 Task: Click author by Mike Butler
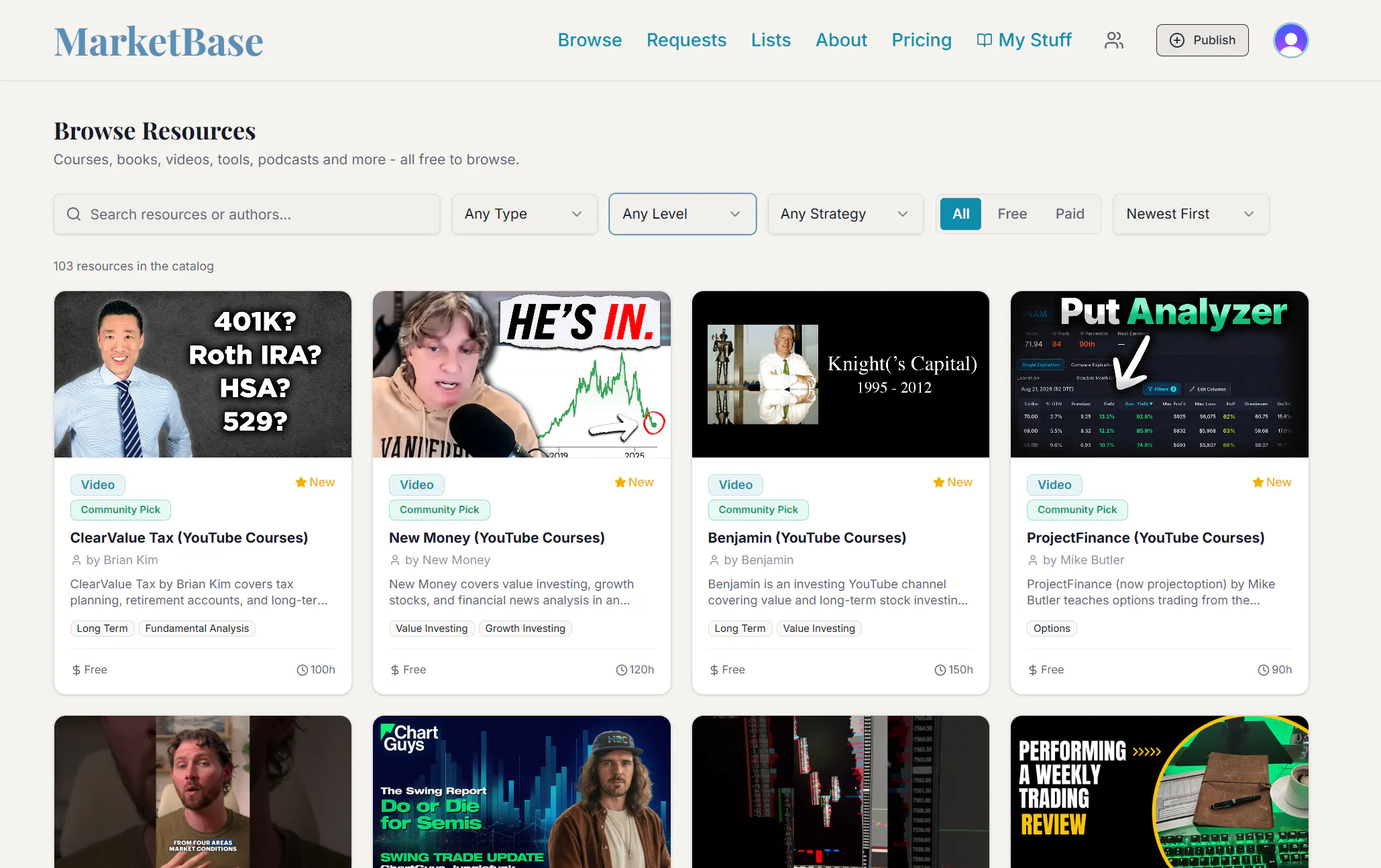(1083, 560)
